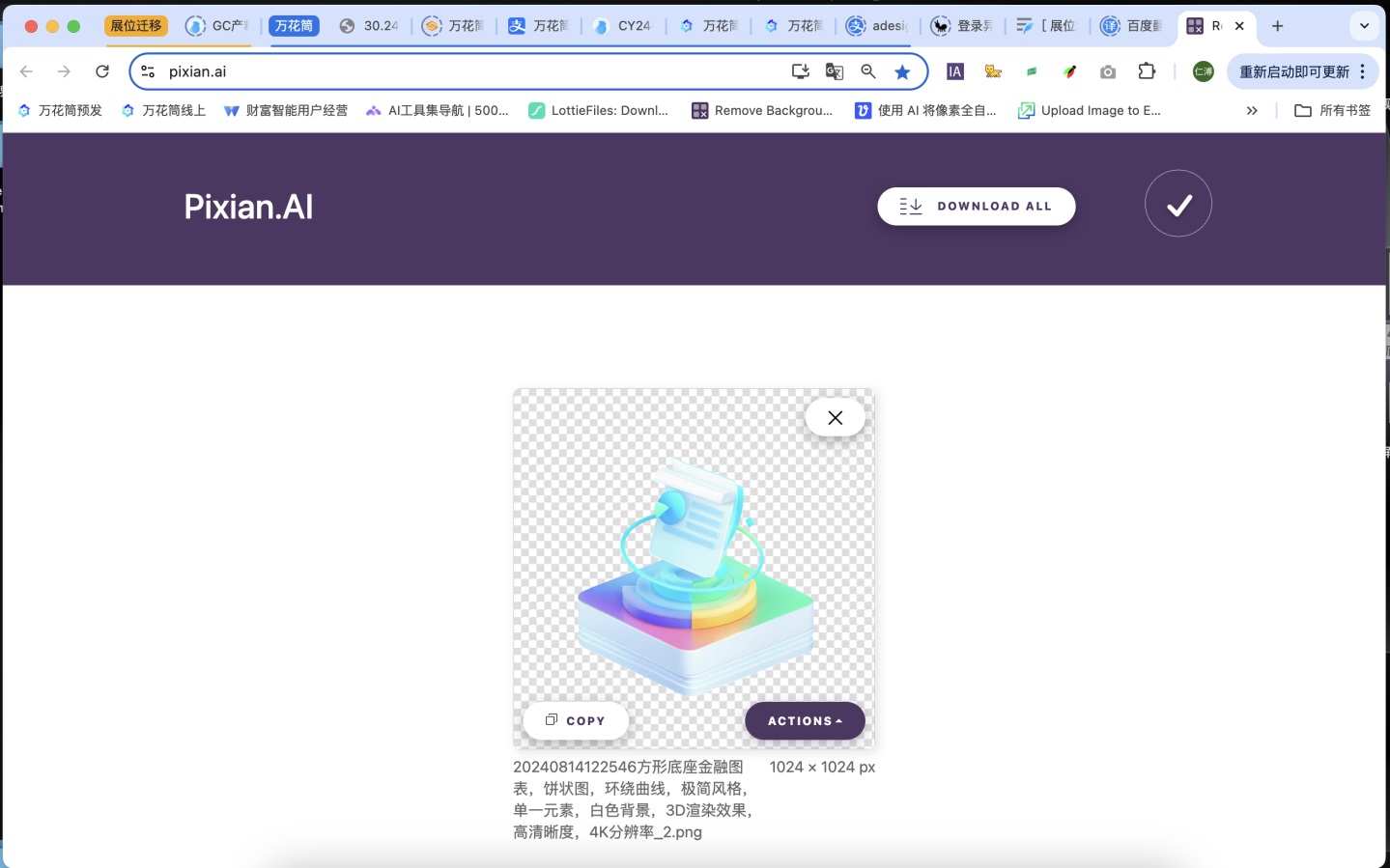The height and width of the screenshot is (868, 1390).
Task: Click the COPY button on the image
Action: tap(576, 721)
